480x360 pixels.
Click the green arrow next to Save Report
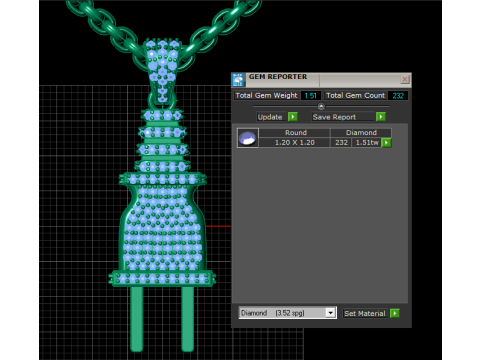click(x=381, y=117)
